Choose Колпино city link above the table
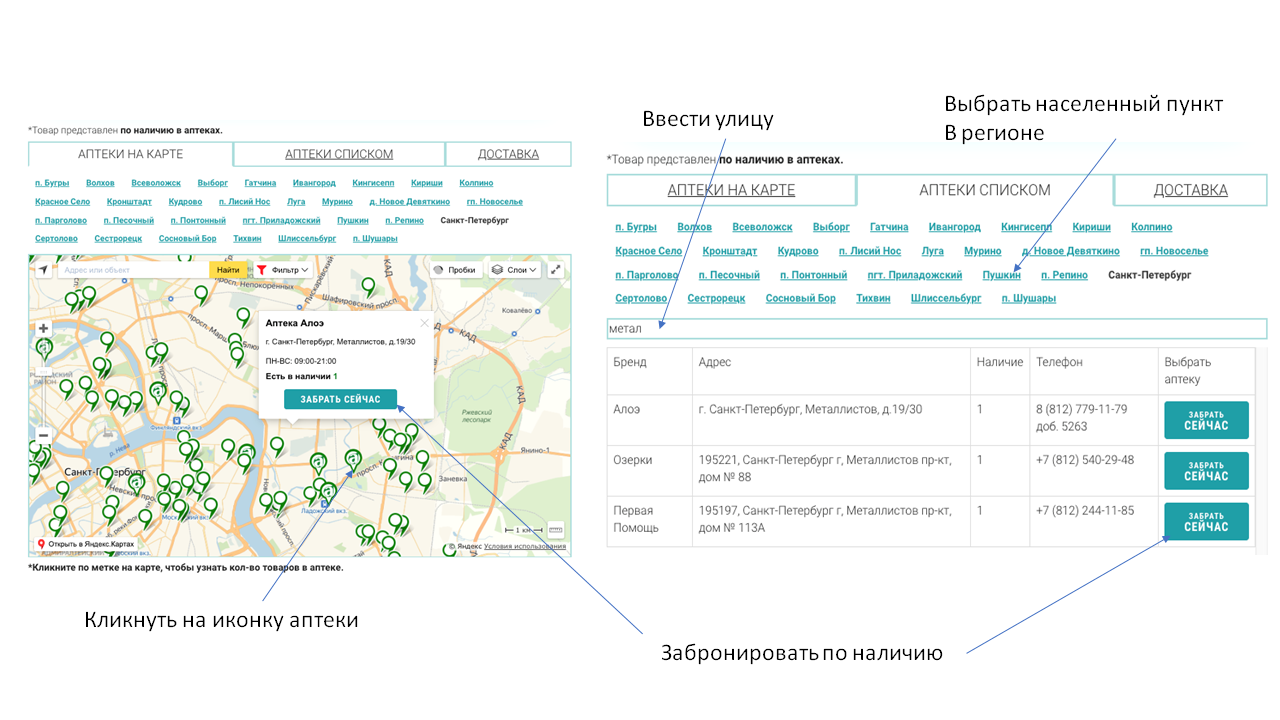The height and width of the screenshot is (720, 1280). [1151, 227]
